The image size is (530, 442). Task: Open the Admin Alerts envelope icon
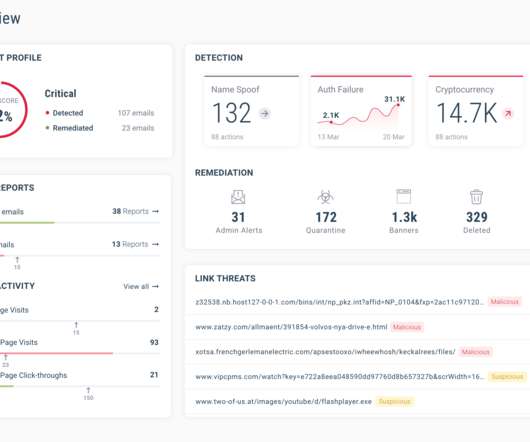tap(238, 197)
